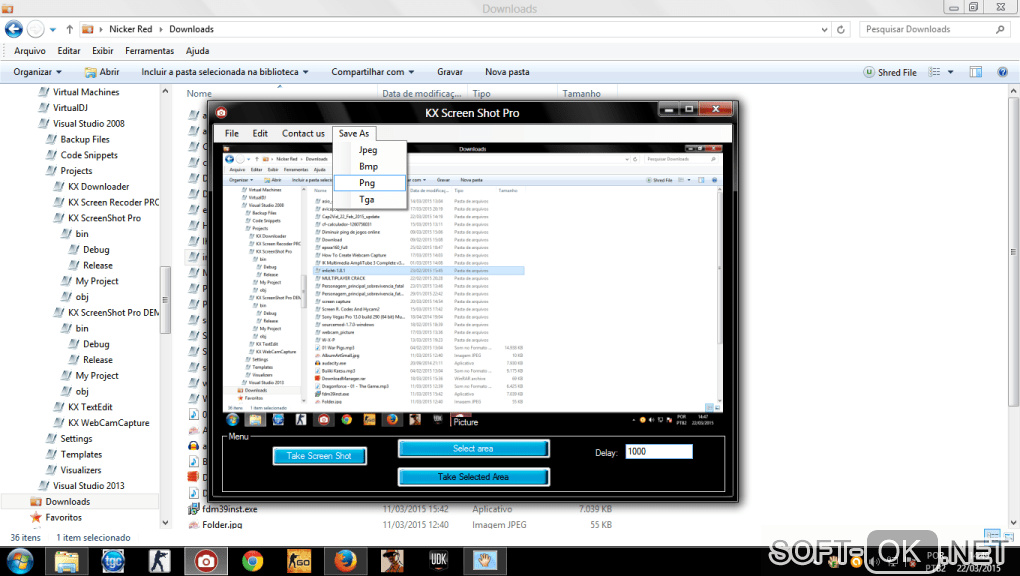The image size is (1020, 576).
Task: Sort by the Tipo column header
Action: pyautogui.click(x=481, y=94)
